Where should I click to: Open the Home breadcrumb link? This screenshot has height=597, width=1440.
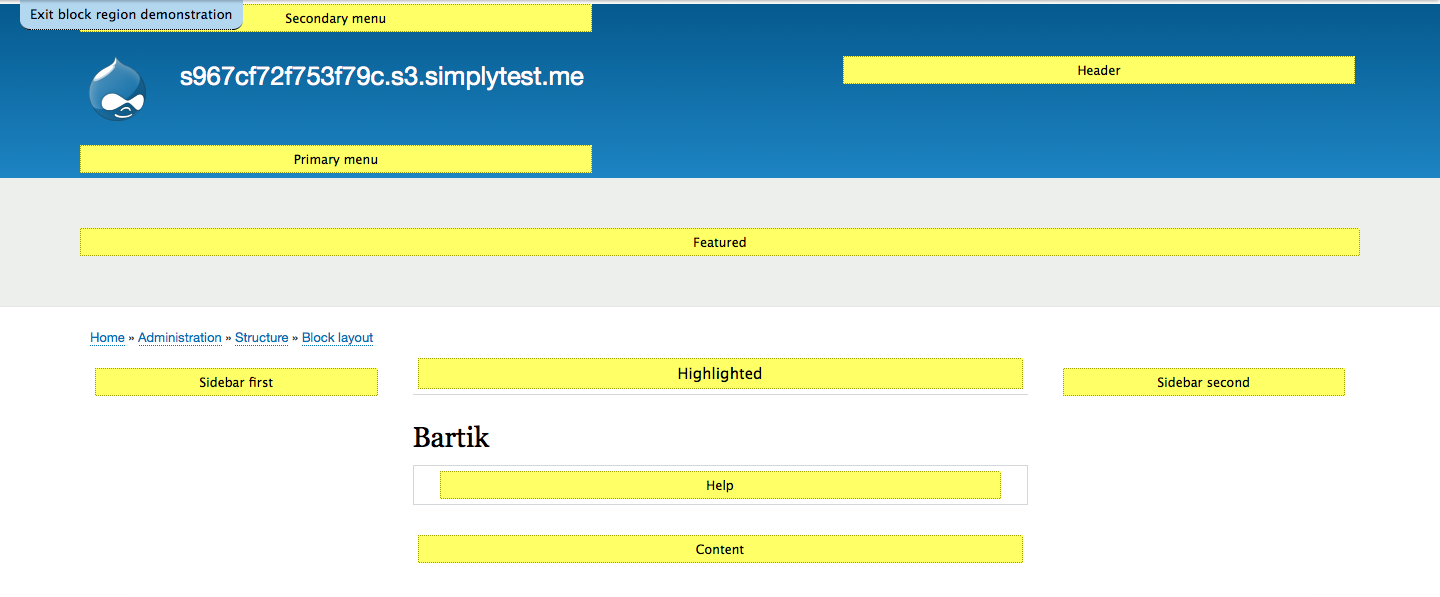coord(107,337)
